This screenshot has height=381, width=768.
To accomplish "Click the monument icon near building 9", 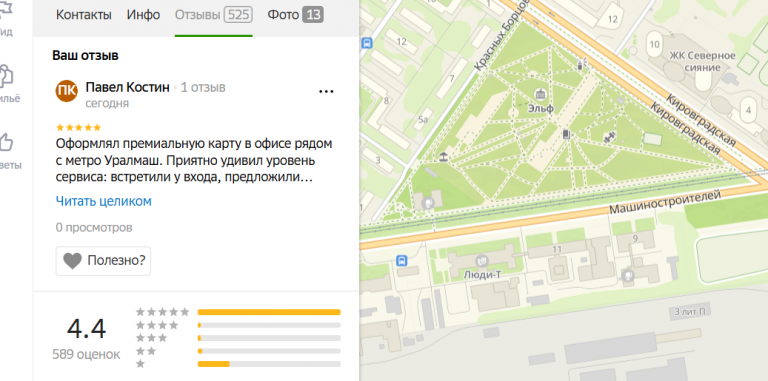I will [x=627, y=276].
